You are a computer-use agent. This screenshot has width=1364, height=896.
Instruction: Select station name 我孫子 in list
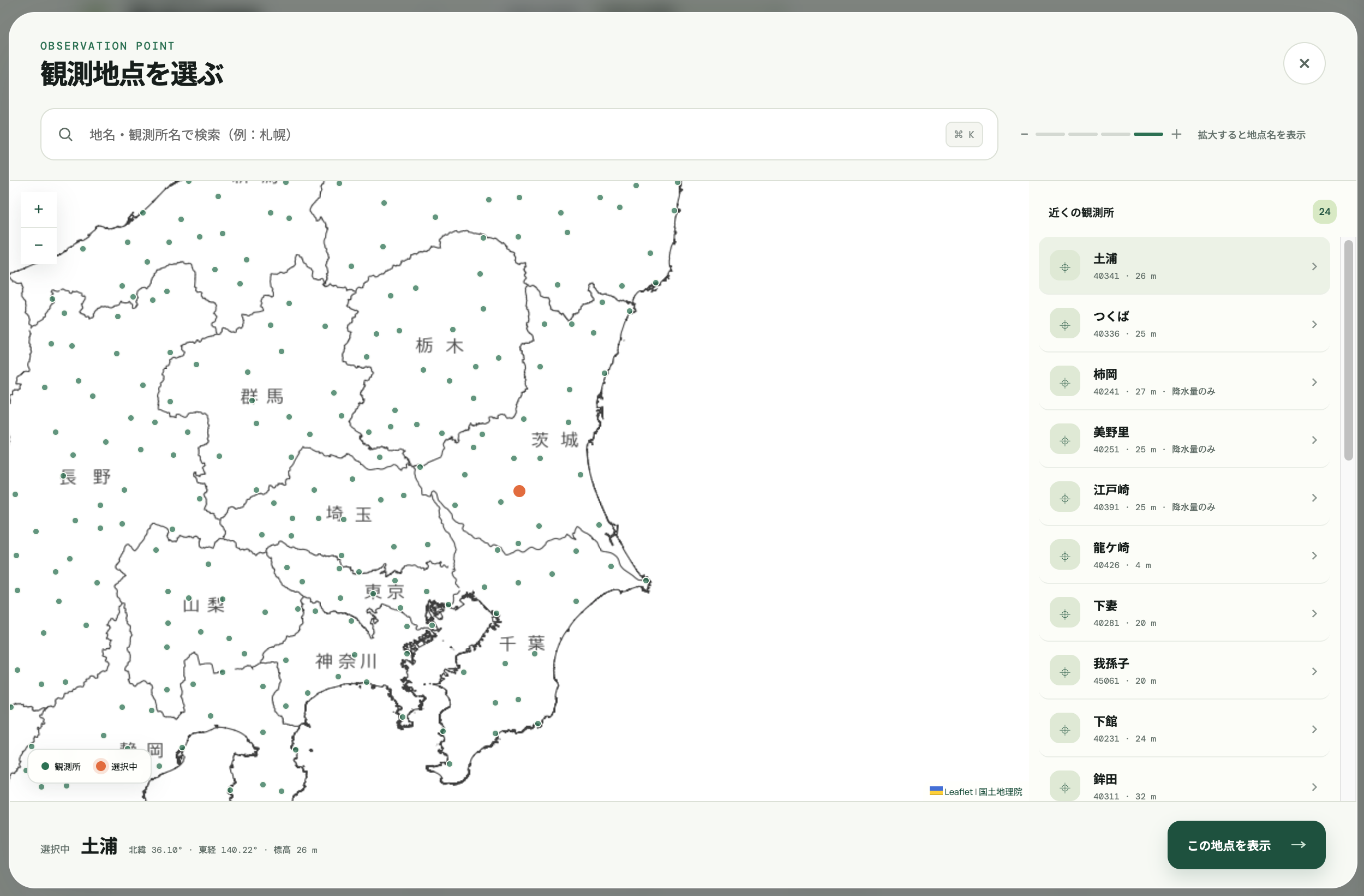coord(1111,664)
